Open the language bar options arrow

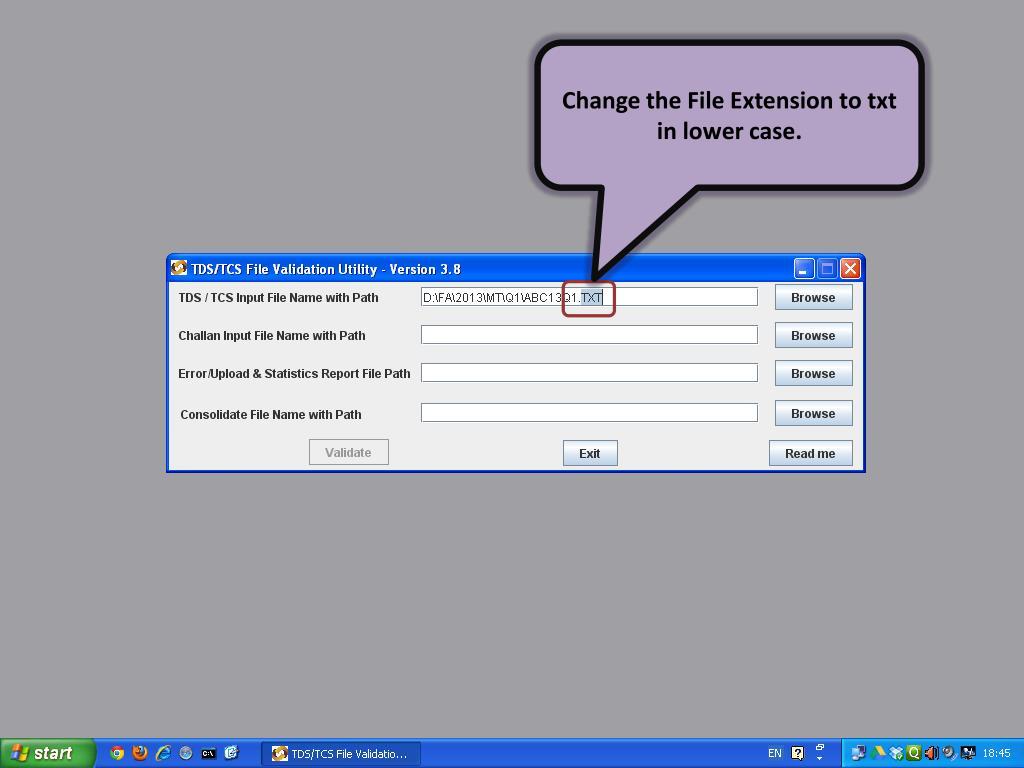(820, 758)
